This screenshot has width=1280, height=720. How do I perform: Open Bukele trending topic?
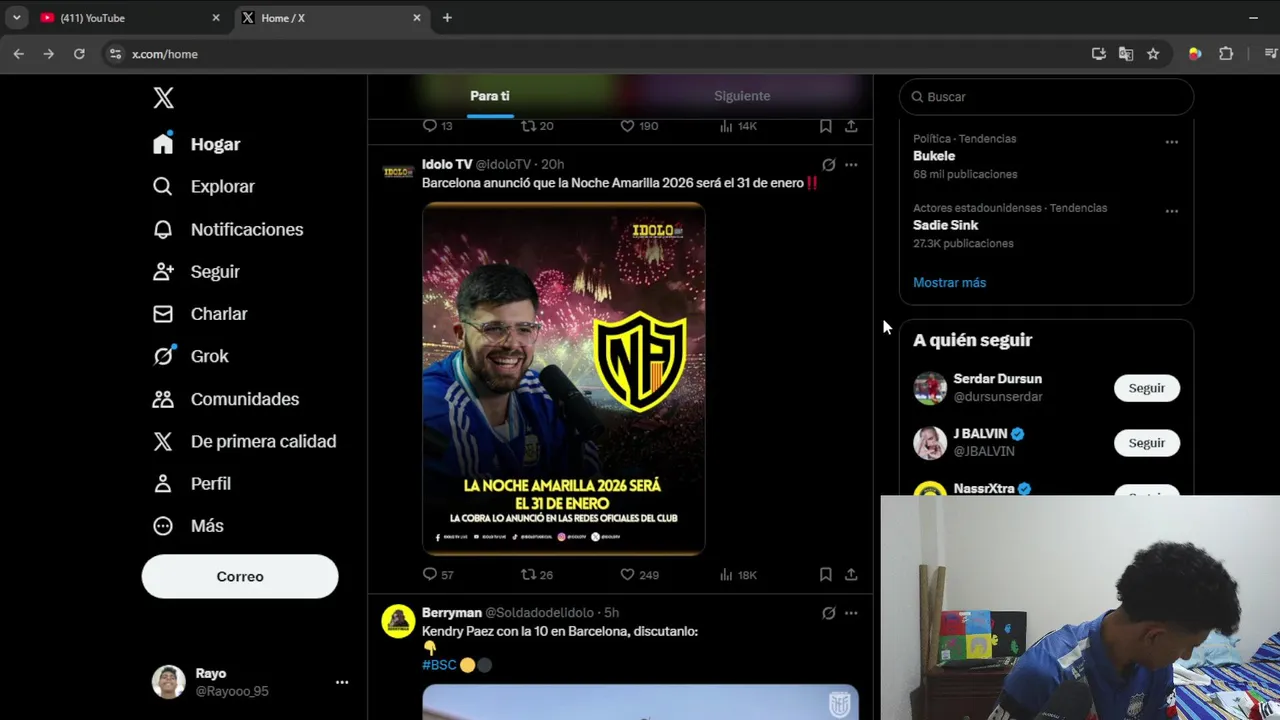point(934,156)
